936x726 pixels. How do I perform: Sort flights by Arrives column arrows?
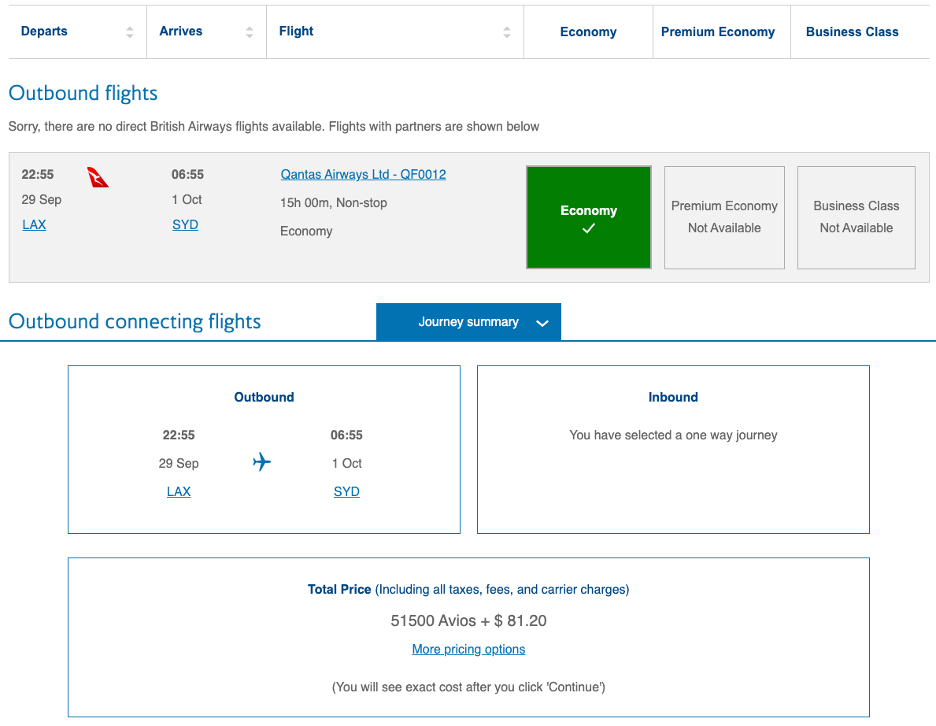tap(250, 32)
